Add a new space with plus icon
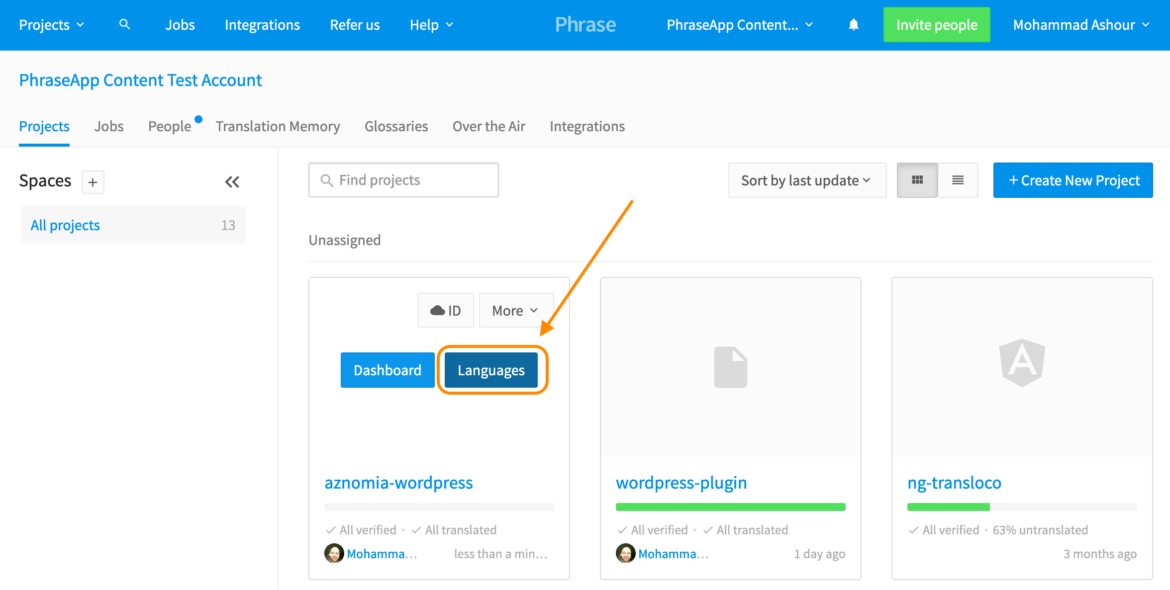Image resolution: width=1170 pixels, height=590 pixels. [93, 182]
